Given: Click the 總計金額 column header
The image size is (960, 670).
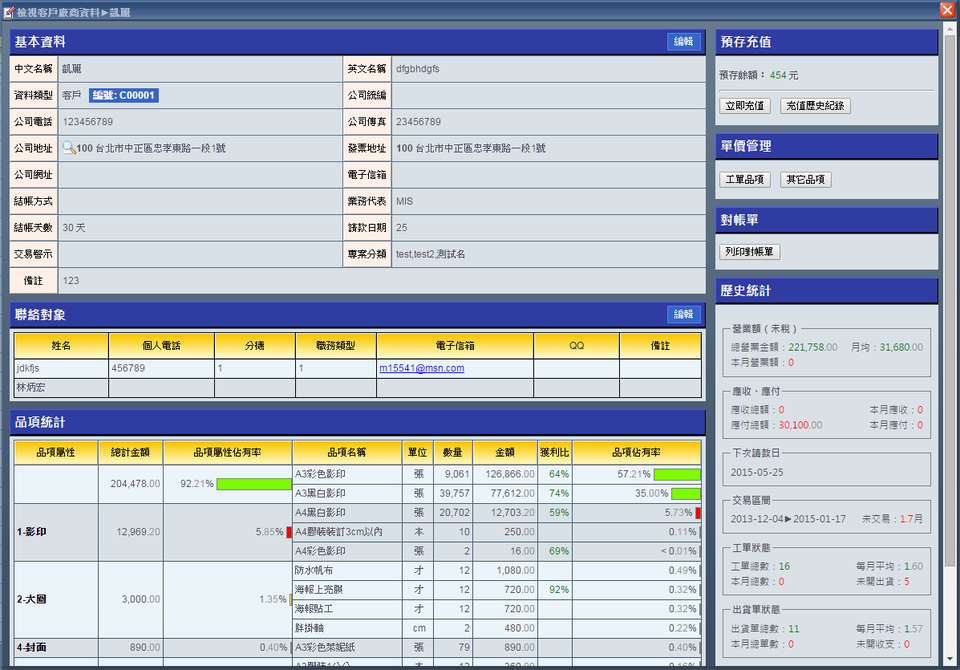Looking at the screenshot, I should pos(131,452).
